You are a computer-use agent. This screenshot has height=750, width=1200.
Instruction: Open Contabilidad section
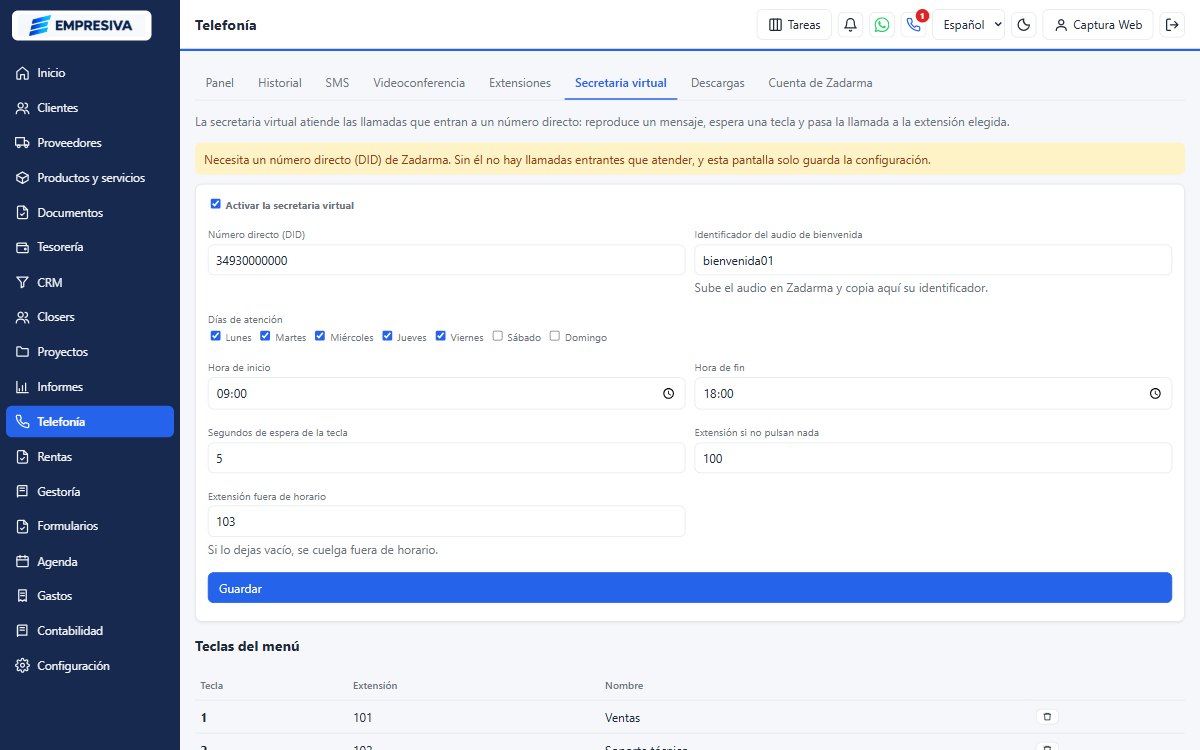point(90,631)
